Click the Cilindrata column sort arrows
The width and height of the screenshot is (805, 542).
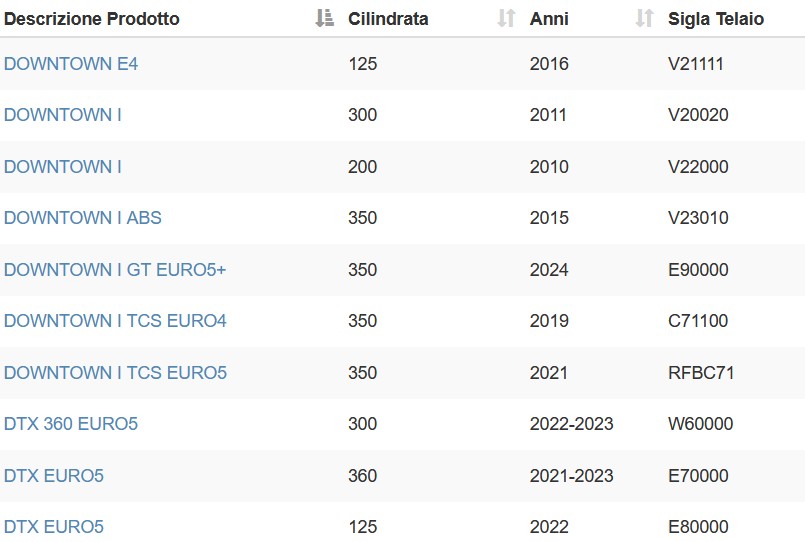coord(506,18)
